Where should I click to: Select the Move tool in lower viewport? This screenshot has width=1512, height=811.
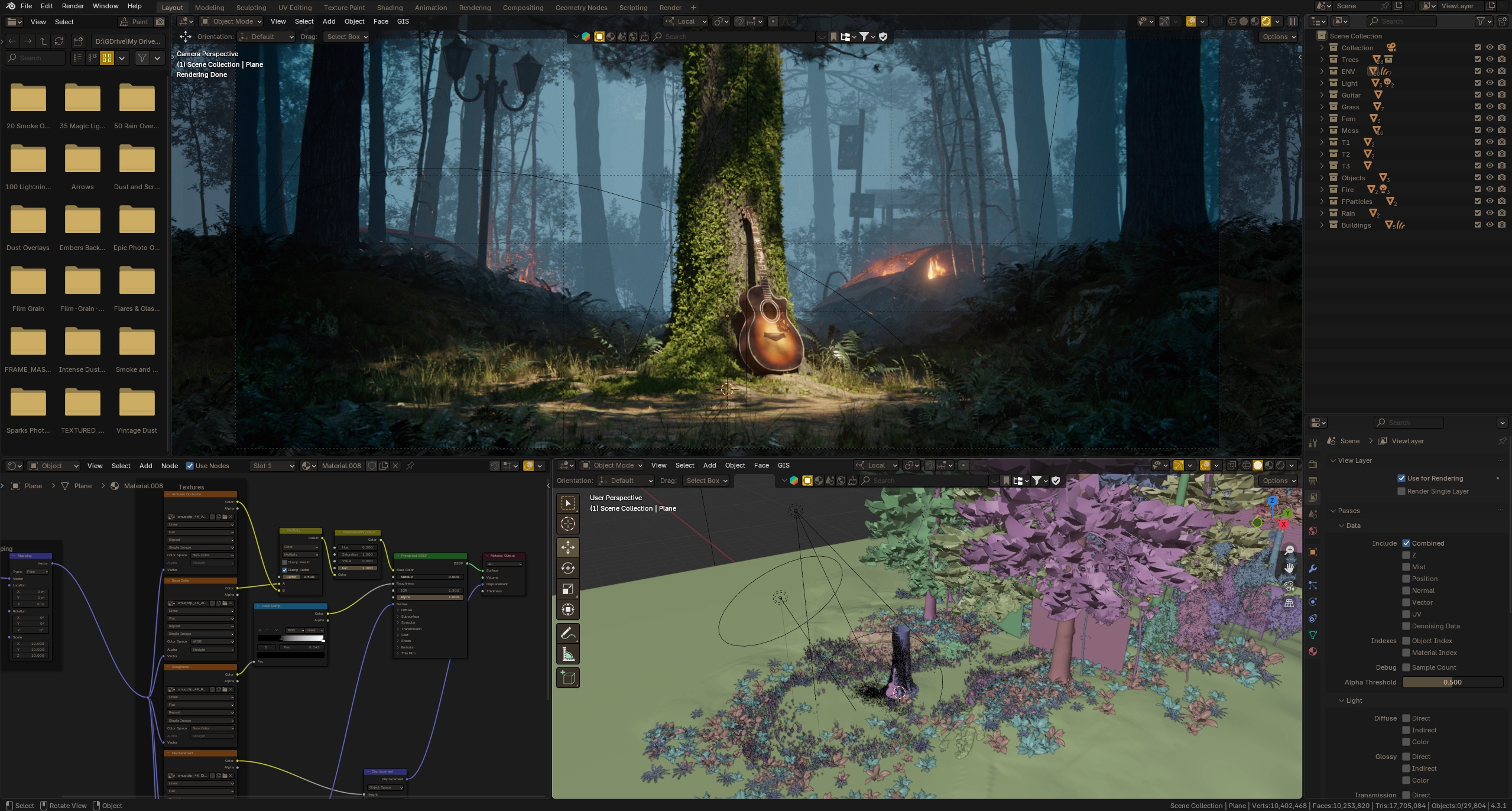[567, 547]
